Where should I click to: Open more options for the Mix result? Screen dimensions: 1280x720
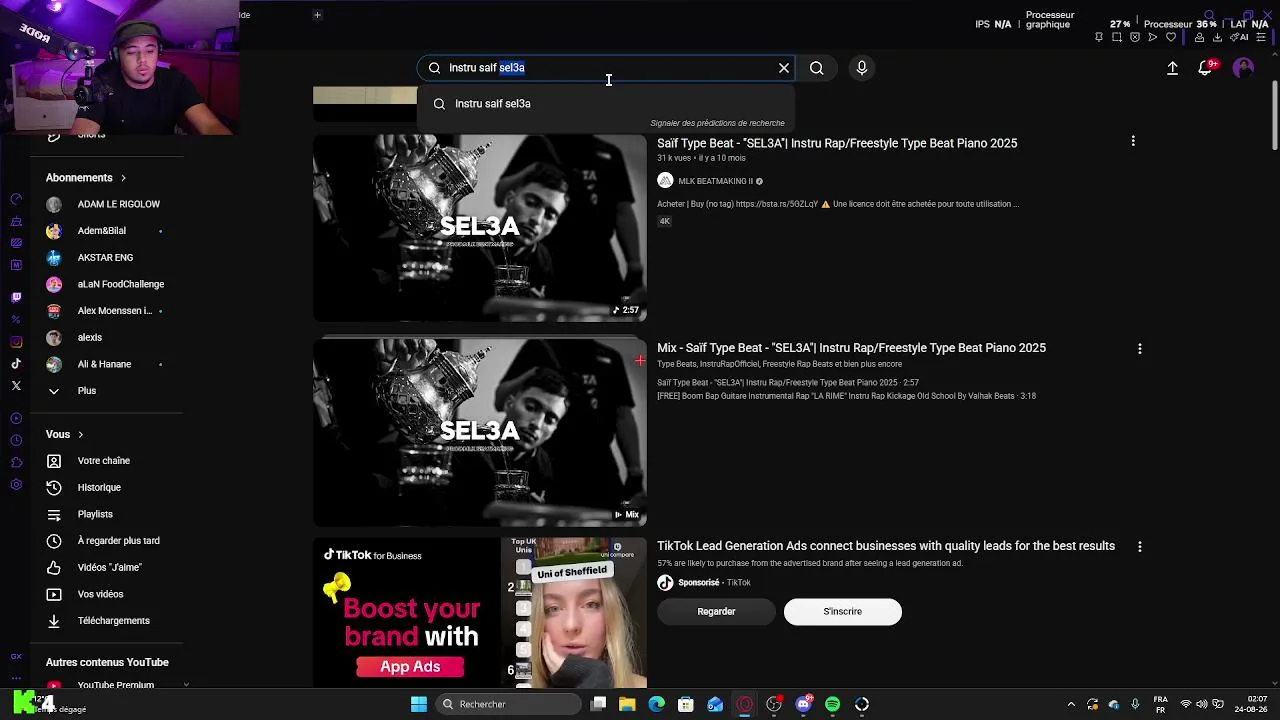point(1139,349)
